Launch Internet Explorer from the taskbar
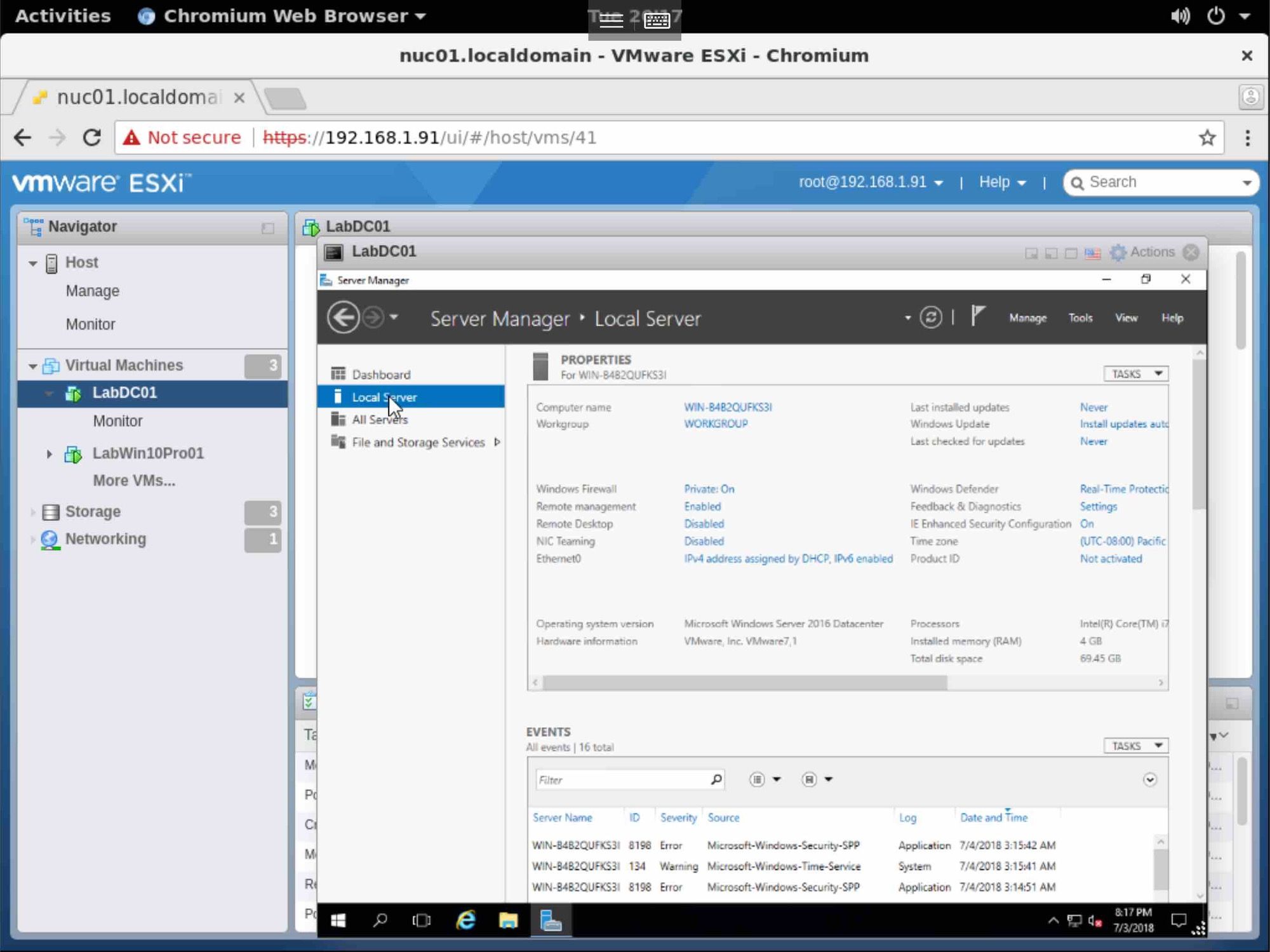 465,920
